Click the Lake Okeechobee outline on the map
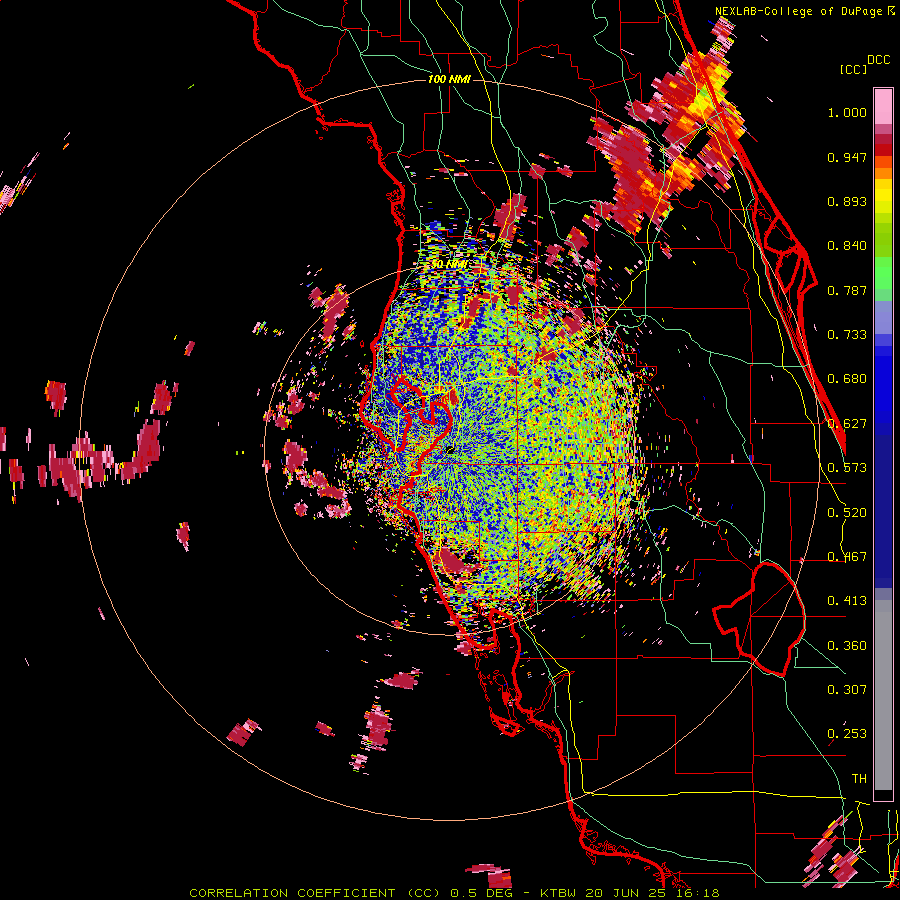 (x=759, y=619)
